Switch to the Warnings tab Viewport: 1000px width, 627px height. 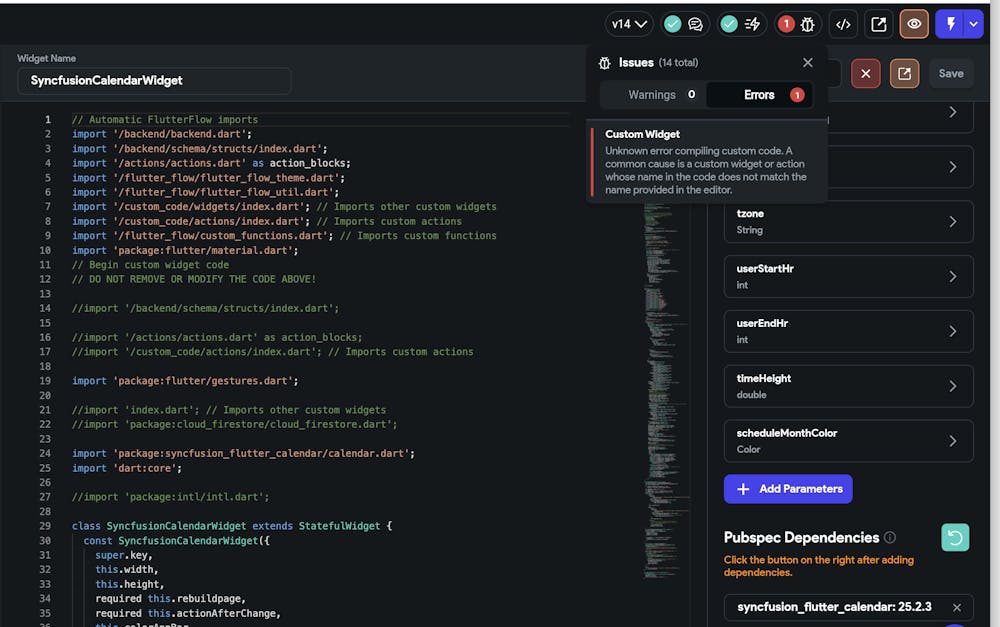652,95
